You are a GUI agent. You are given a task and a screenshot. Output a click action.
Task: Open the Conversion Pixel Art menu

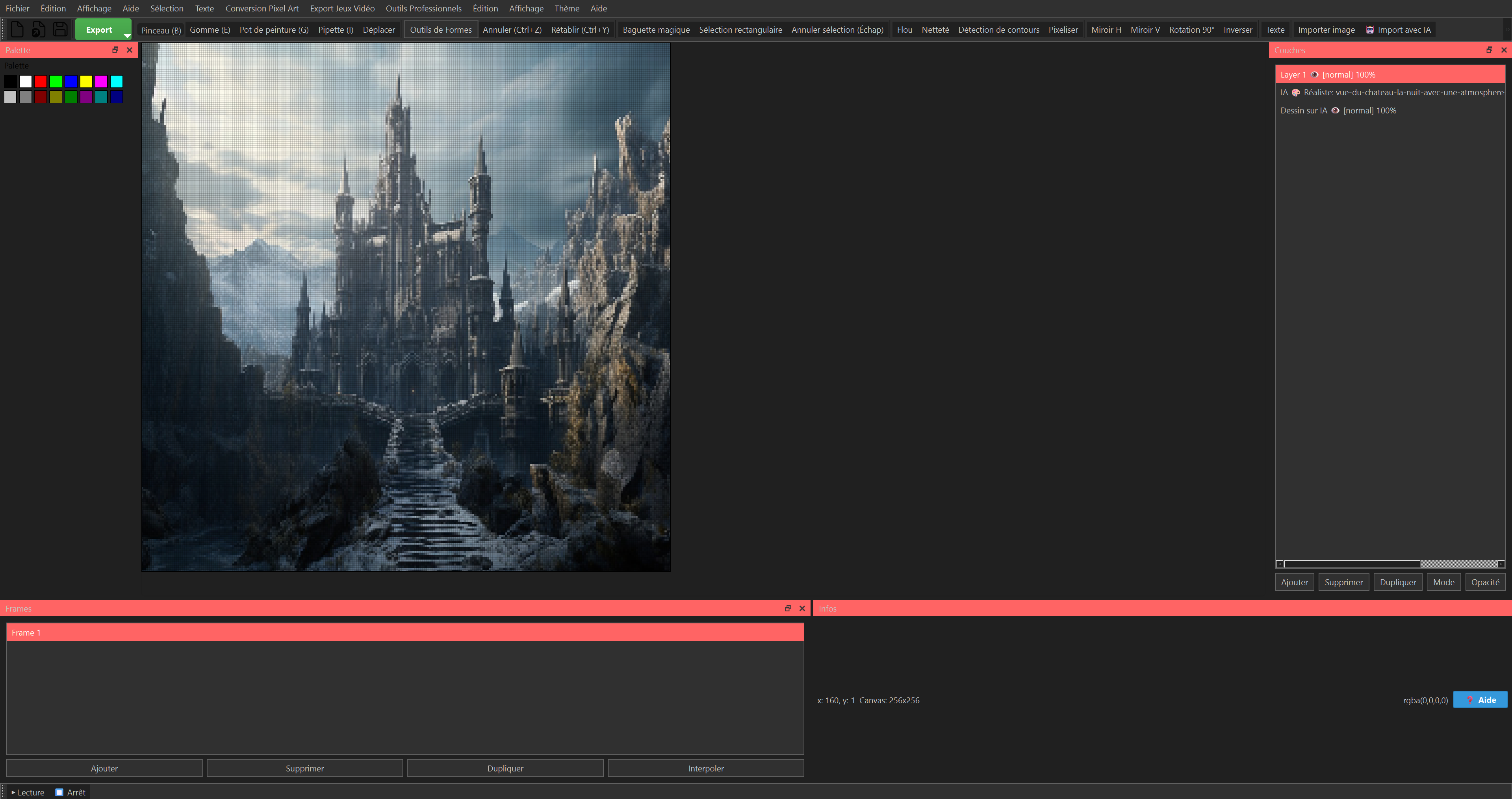pos(262,8)
